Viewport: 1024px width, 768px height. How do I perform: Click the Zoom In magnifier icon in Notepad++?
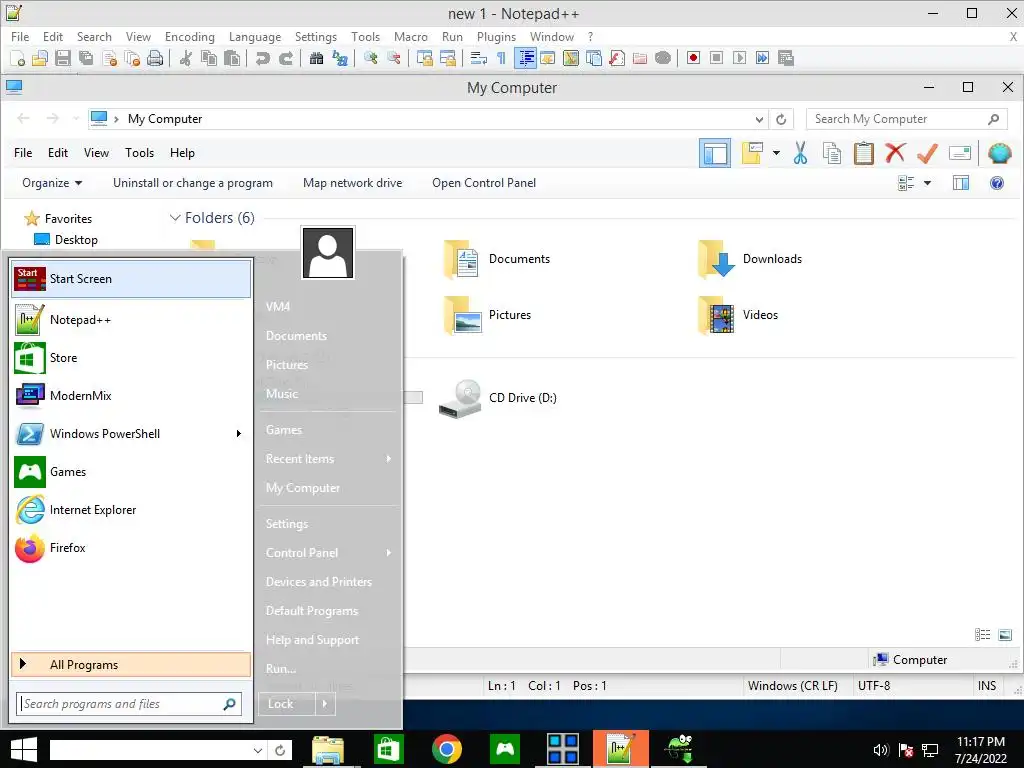371,59
